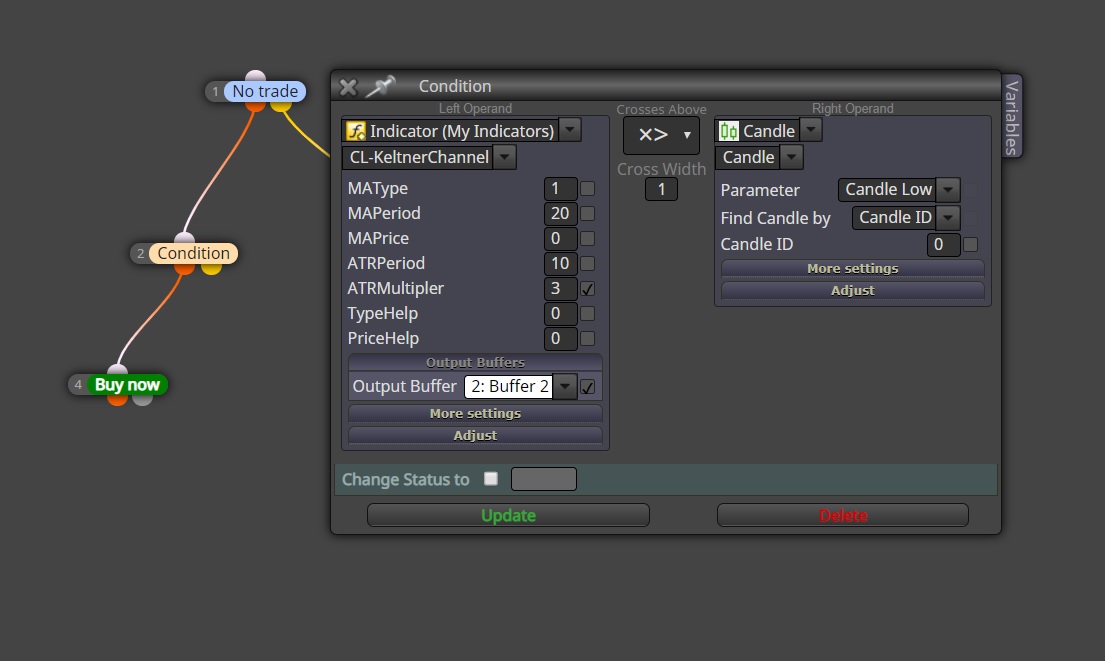Select the Condition node in the graph
This screenshot has width=1105, height=661.
tap(193, 254)
